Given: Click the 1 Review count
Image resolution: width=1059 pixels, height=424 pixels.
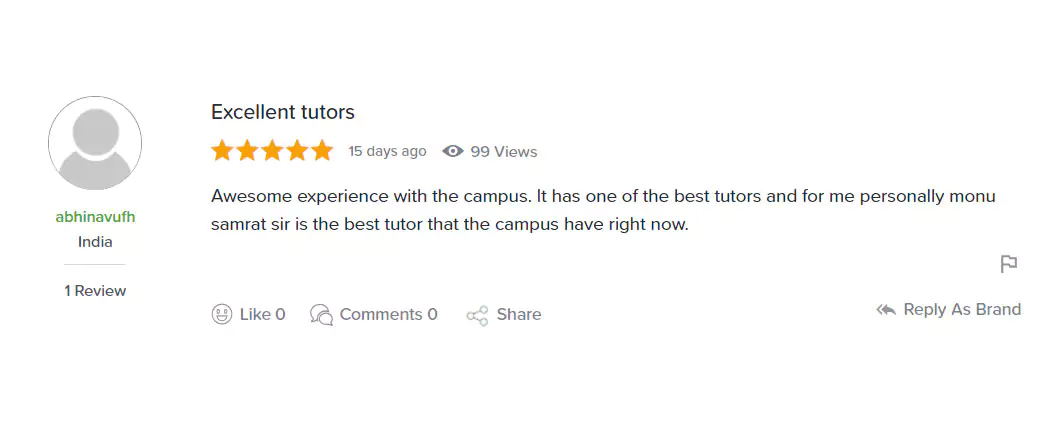Looking at the screenshot, I should pyautogui.click(x=95, y=291).
